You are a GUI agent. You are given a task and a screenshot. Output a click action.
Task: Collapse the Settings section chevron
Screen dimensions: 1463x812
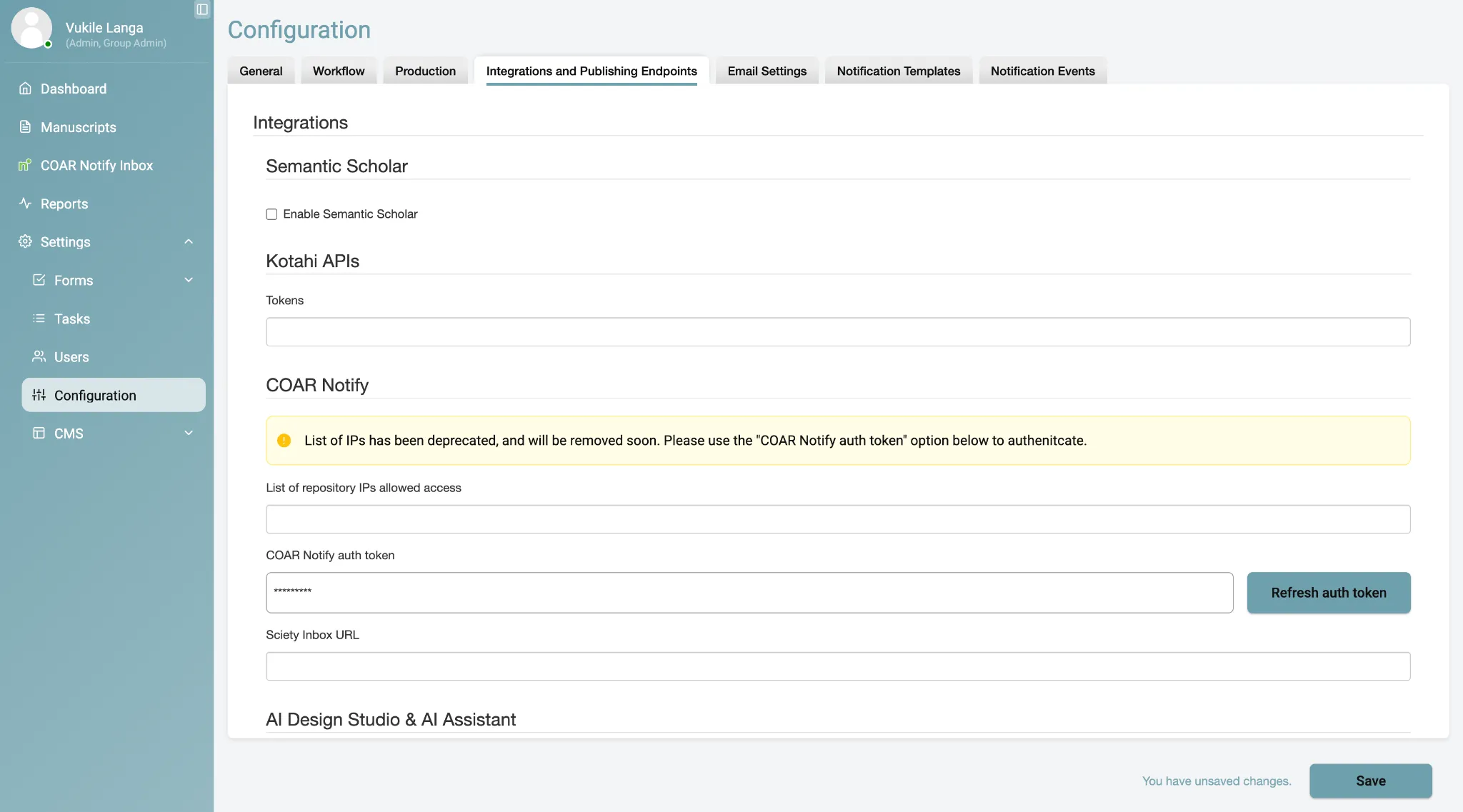(189, 241)
